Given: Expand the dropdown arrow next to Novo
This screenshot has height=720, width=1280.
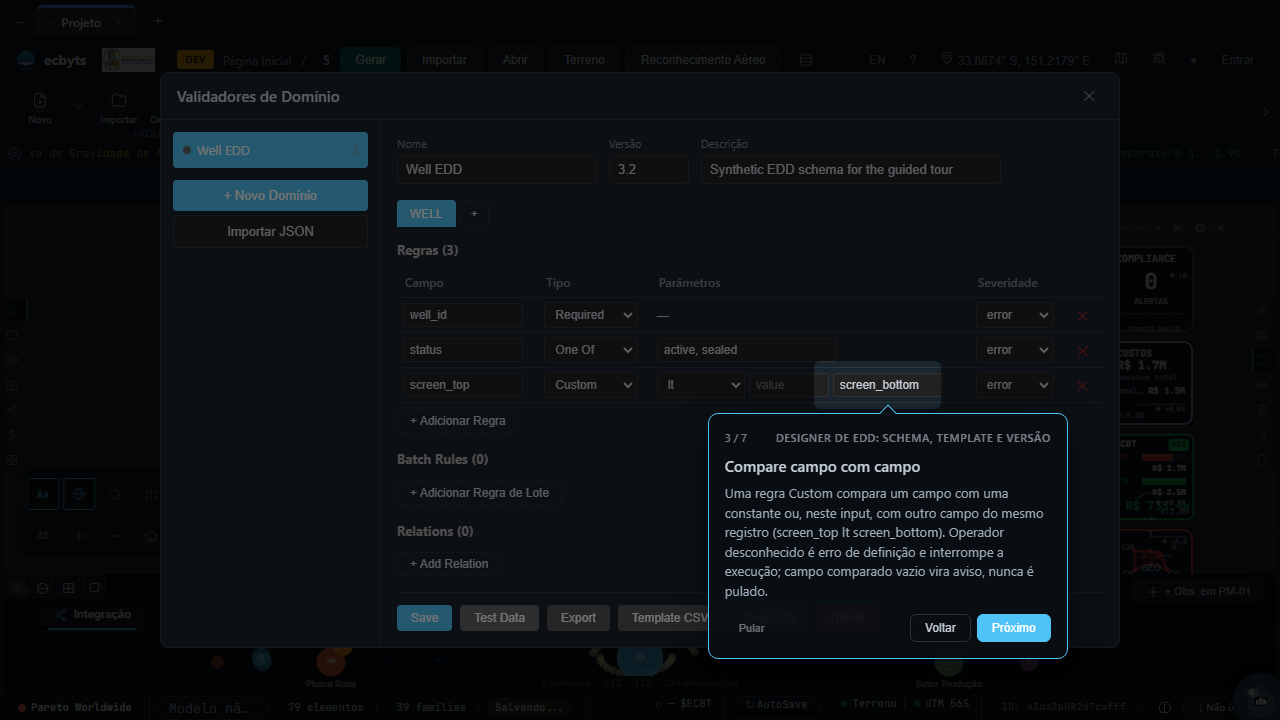Looking at the screenshot, I should pos(77,106).
